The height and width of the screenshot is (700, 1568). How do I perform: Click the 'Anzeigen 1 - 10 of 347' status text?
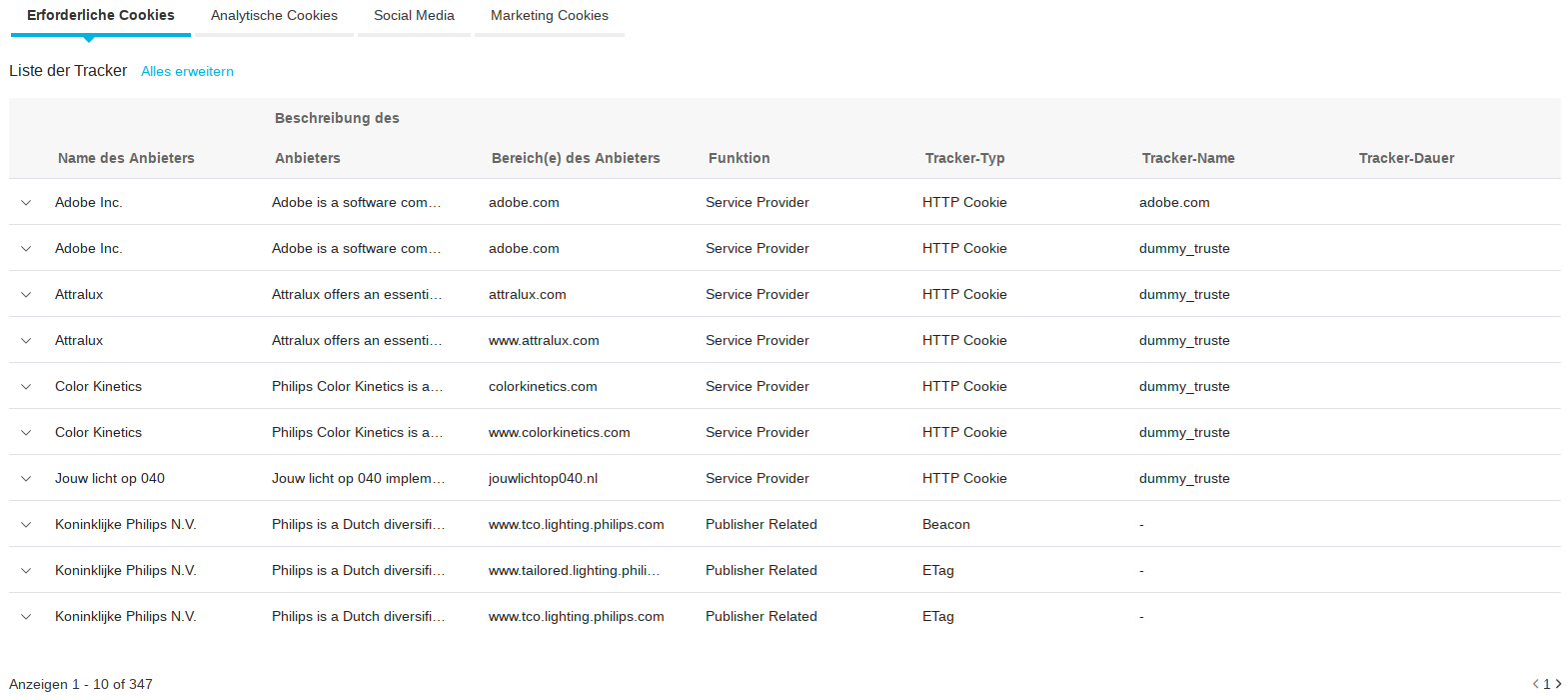tap(81, 685)
